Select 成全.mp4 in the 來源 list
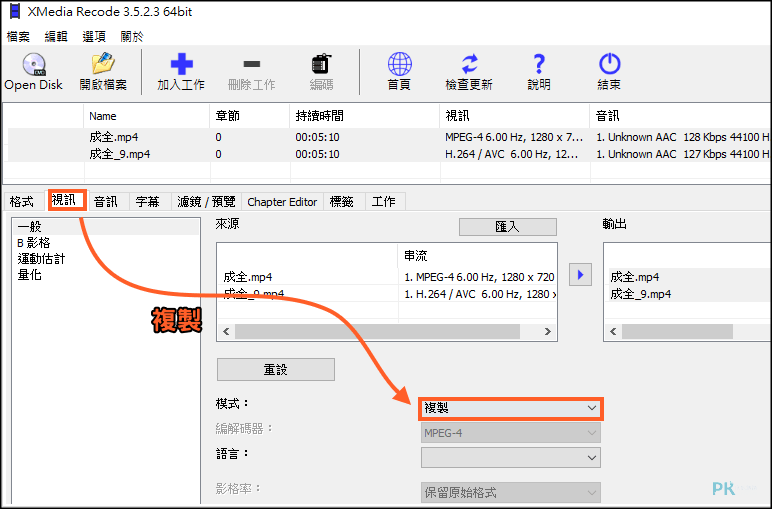Viewport: 772px width, 509px height. point(248,277)
